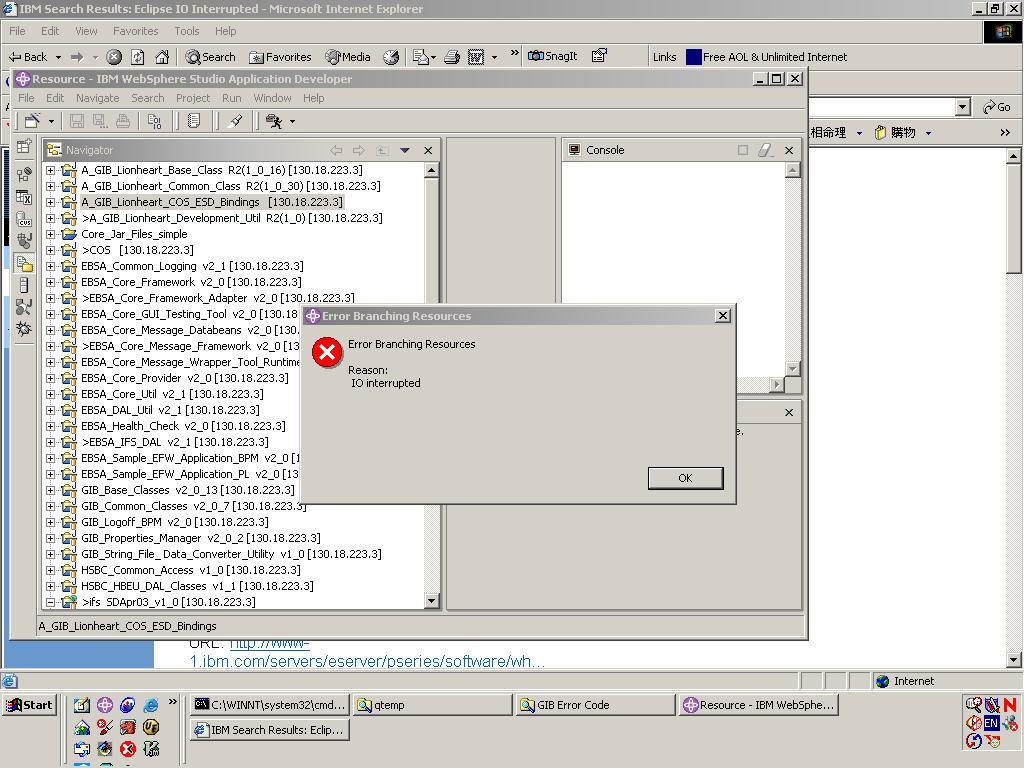Click EN language indicator in system tray
Image resolution: width=1024 pixels, height=768 pixels.
click(991, 723)
